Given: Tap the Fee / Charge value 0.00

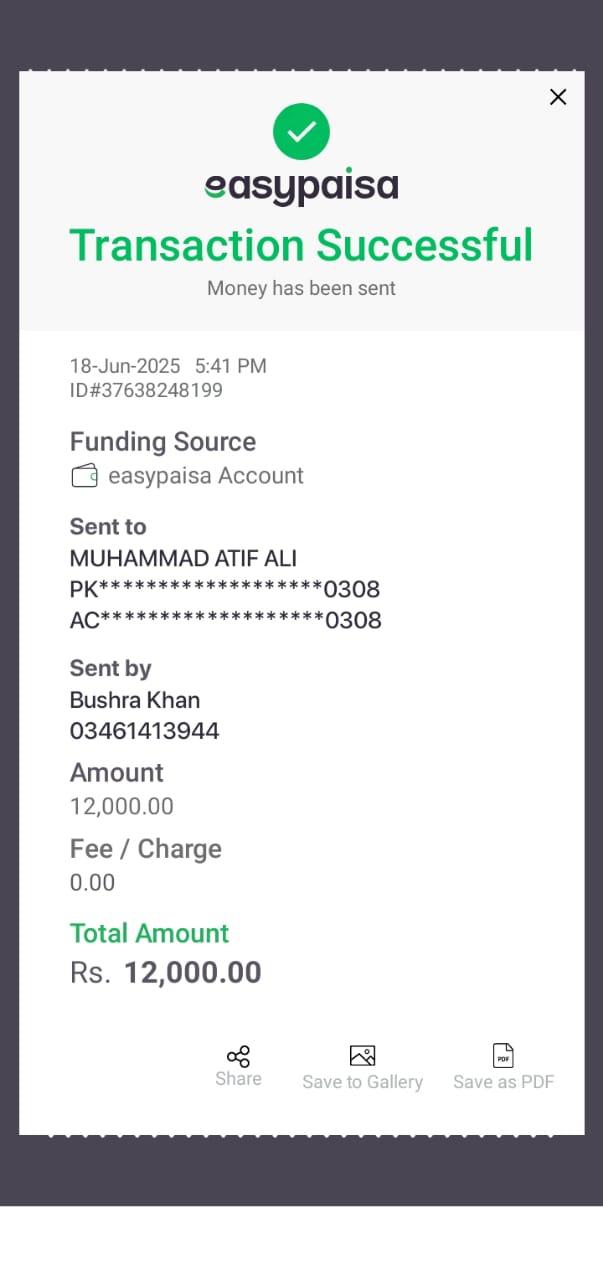Looking at the screenshot, I should point(92,882).
